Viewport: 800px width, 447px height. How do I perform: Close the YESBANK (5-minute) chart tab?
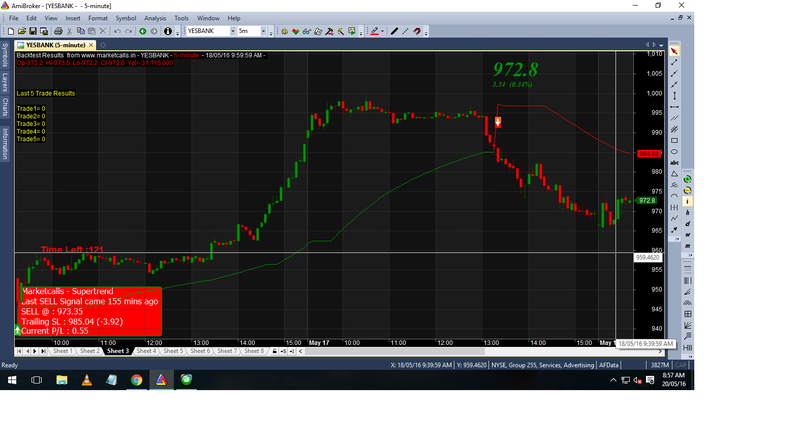click(91, 45)
